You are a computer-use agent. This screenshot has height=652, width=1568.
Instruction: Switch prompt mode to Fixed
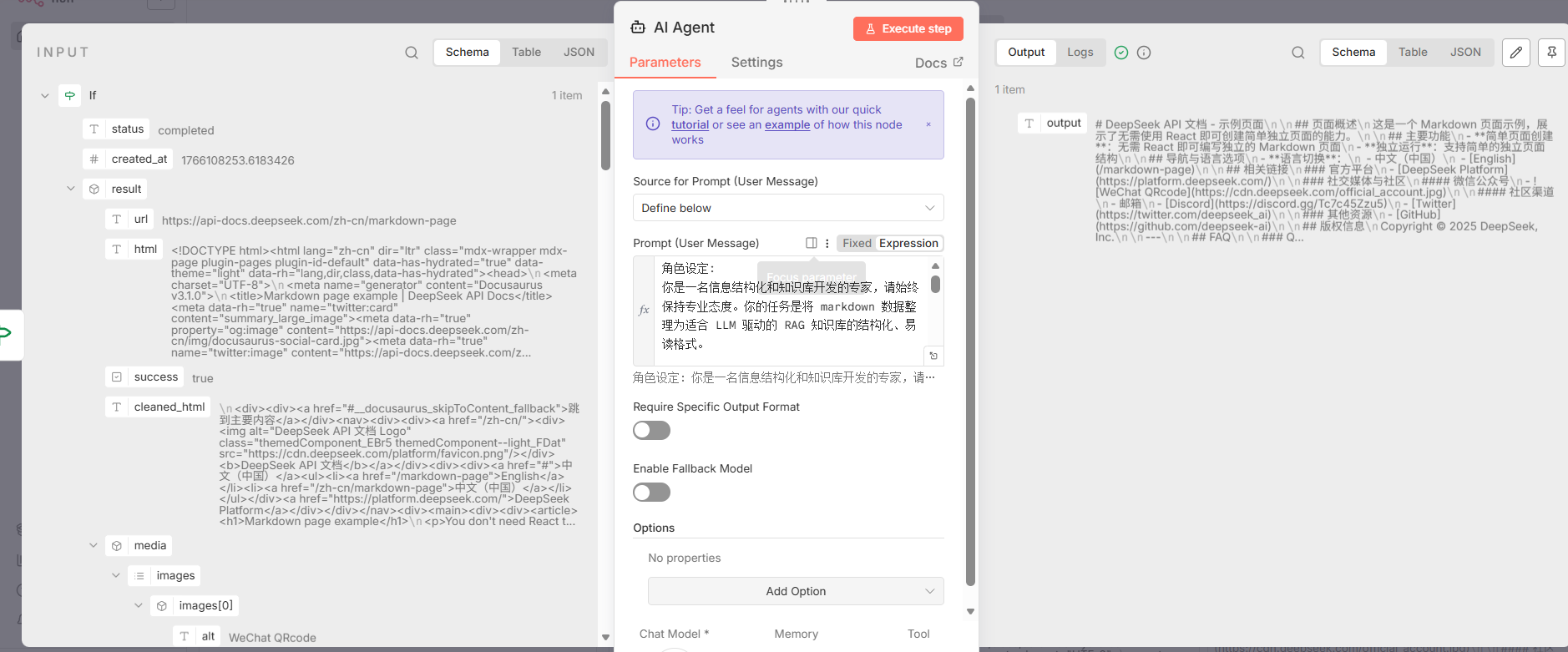(x=857, y=243)
